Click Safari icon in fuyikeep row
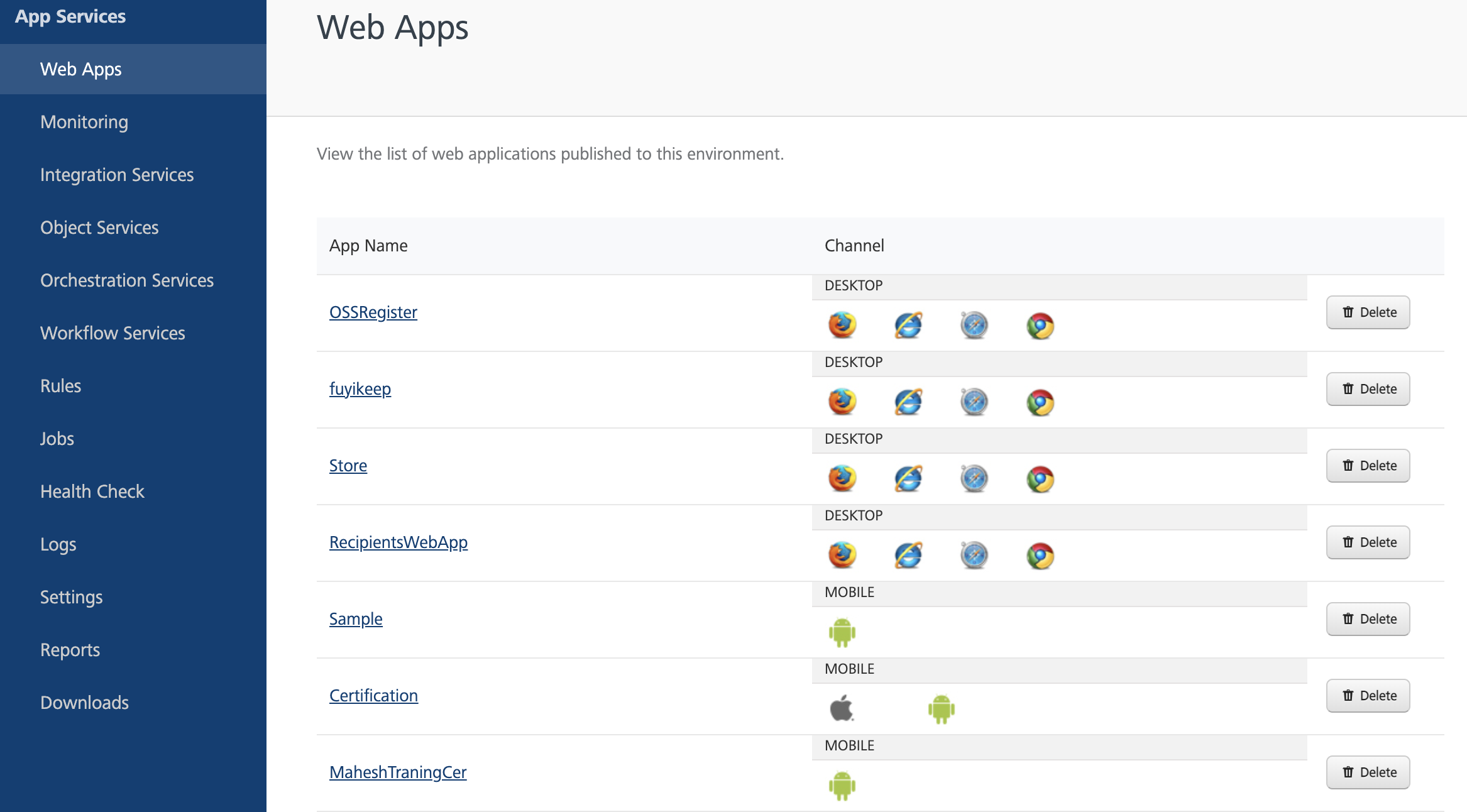This screenshot has width=1467, height=812. (x=974, y=402)
